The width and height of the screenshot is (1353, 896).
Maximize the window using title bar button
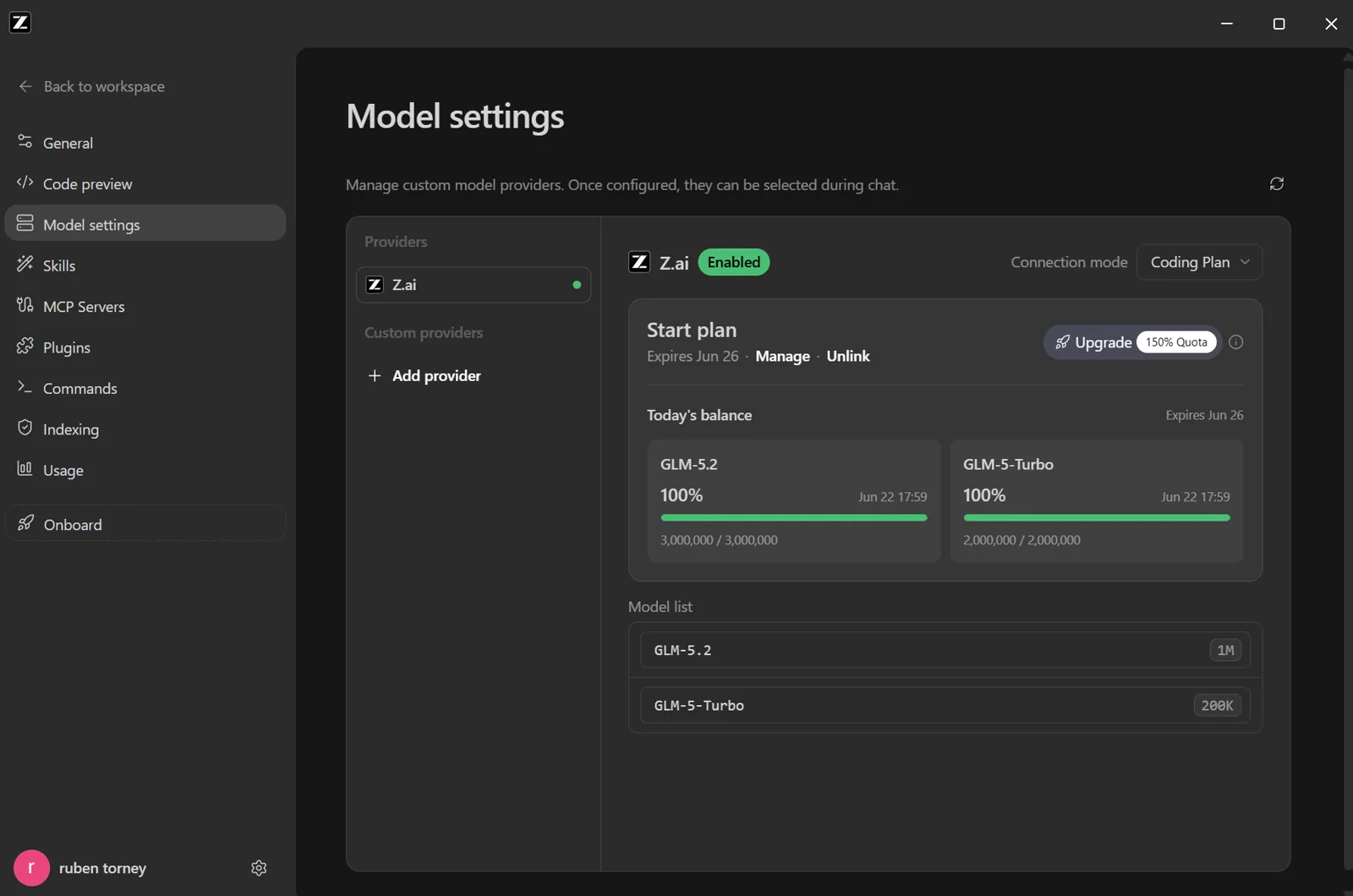[1279, 24]
